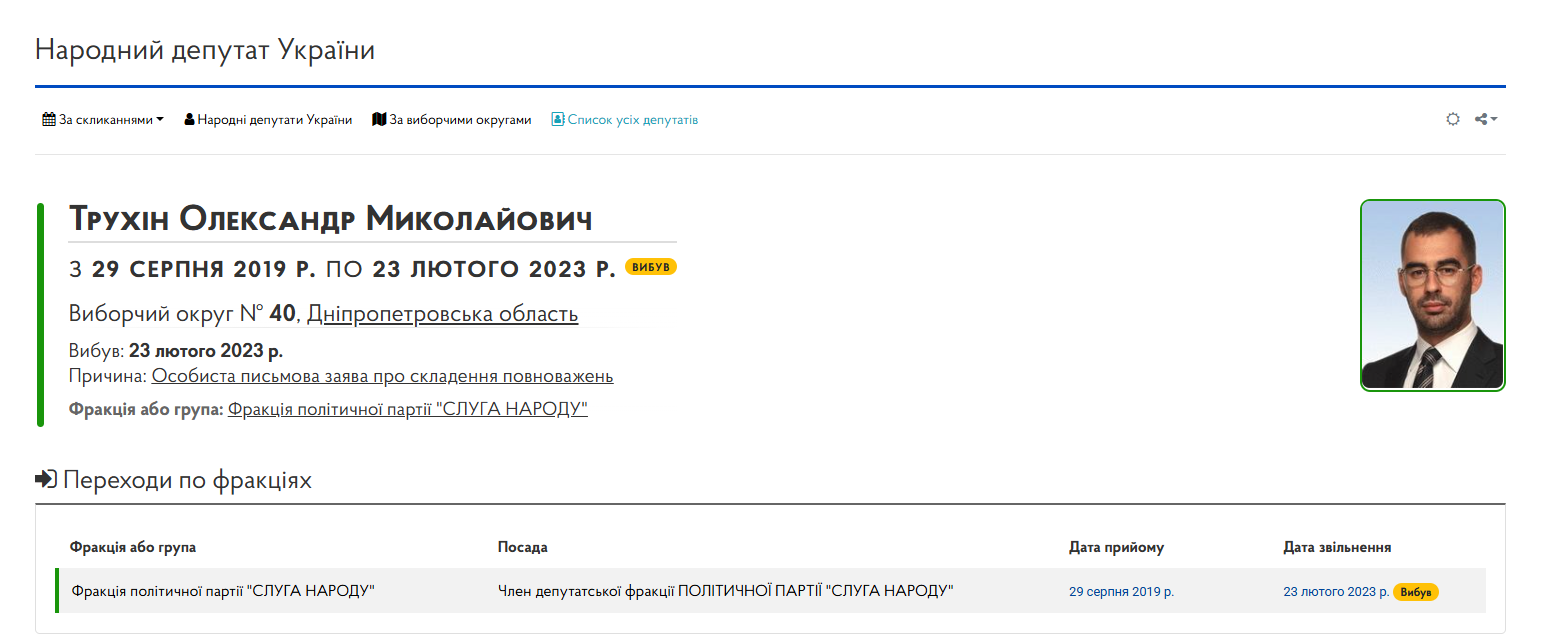
Task: Click the 23 лютого 2023 р. table cell
Action: (1336, 592)
